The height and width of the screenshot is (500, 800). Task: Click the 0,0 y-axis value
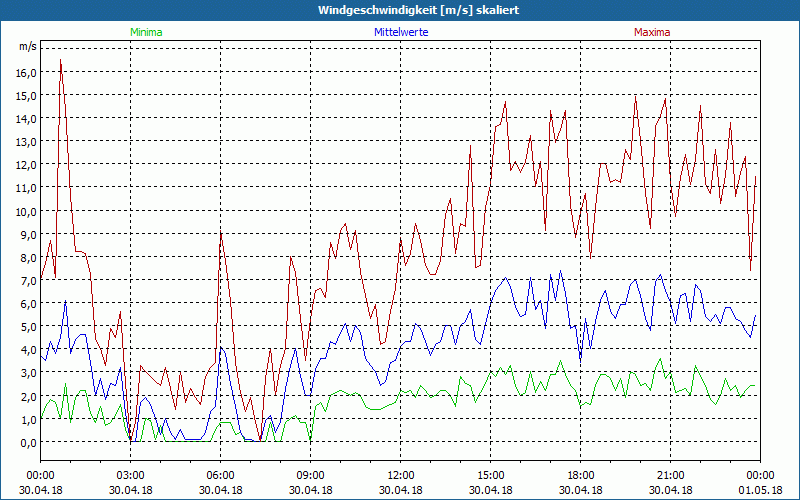tap(29, 442)
